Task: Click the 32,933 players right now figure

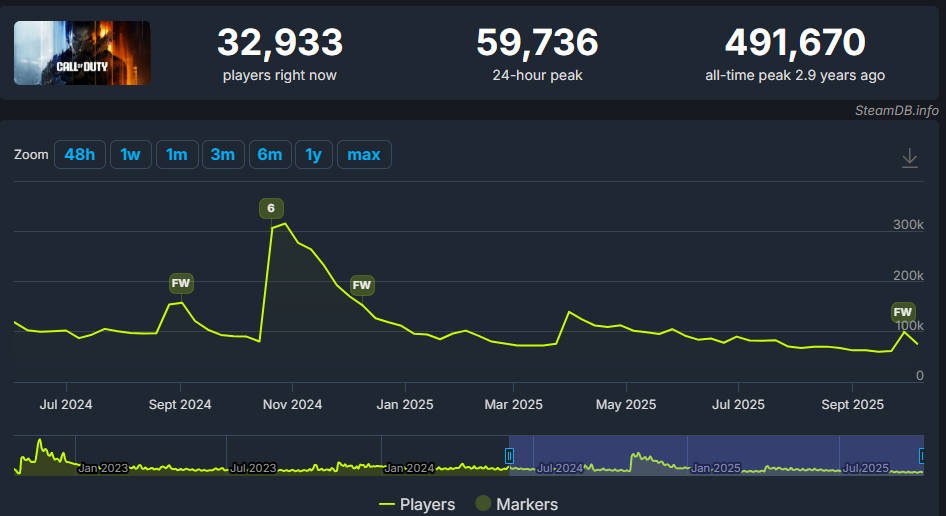Action: coord(280,42)
